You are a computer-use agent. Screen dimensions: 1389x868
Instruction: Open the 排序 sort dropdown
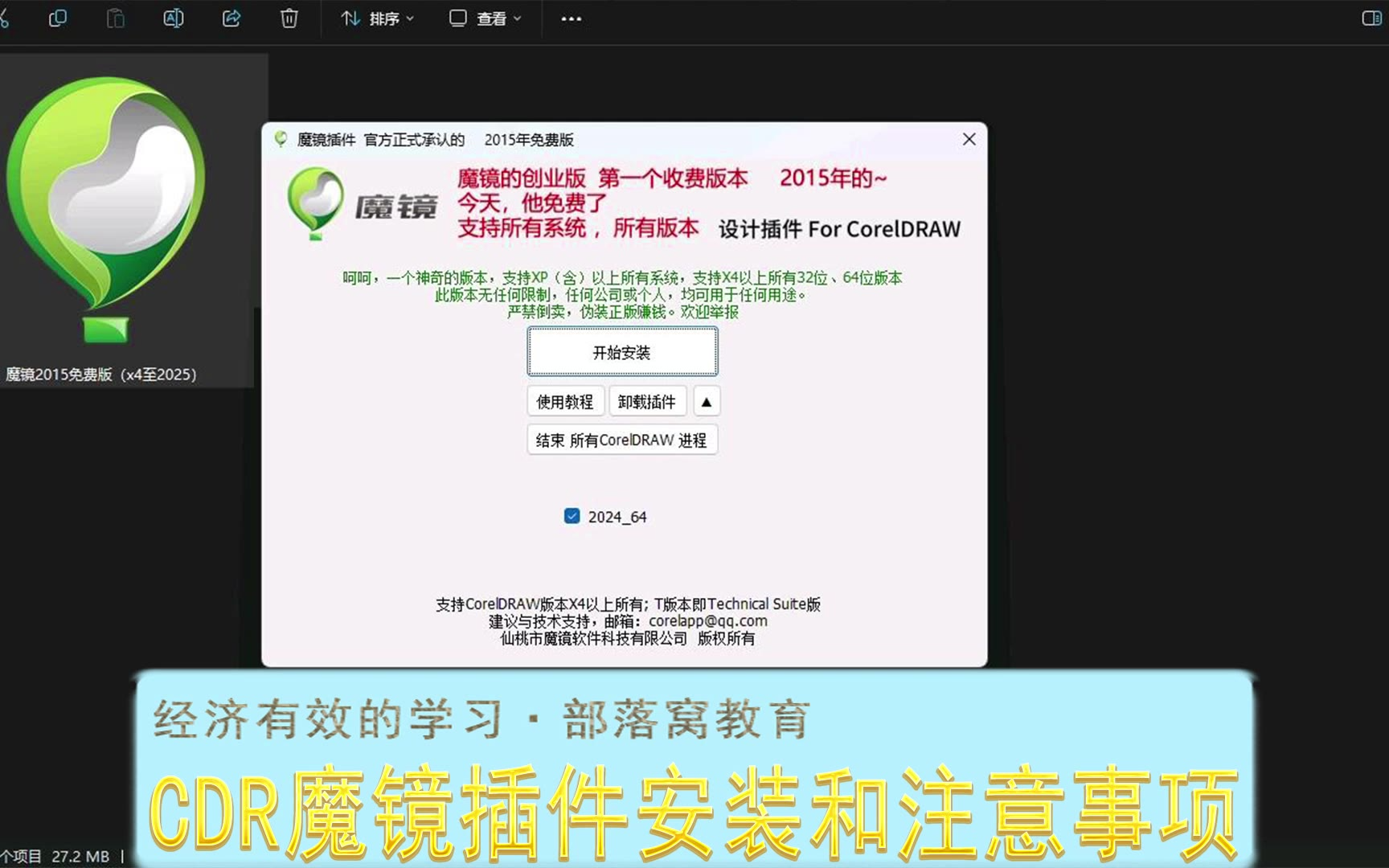377,18
